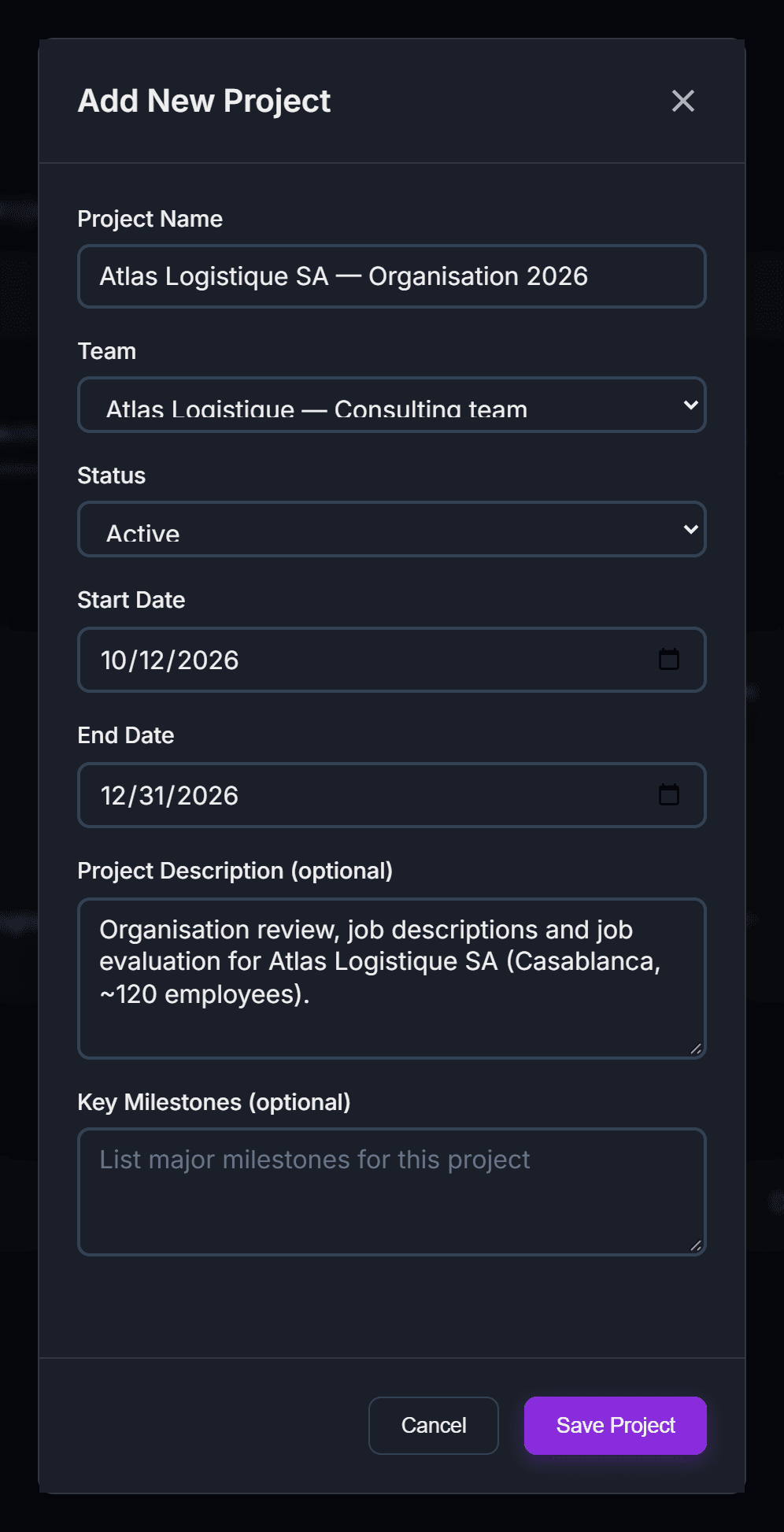Image resolution: width=784 pixels, height=1532 pixels.
Task: Focus the End Date 12/31/2026 field
Action: point(392,795)
